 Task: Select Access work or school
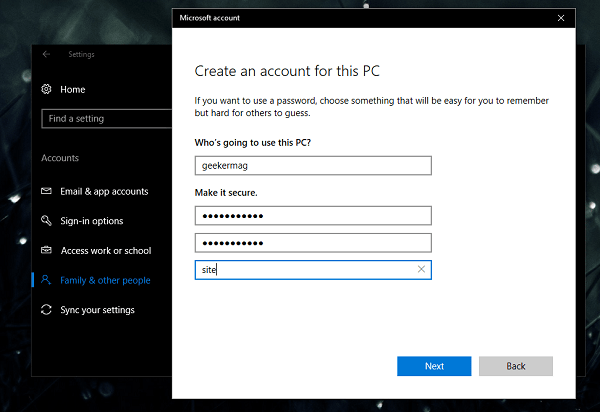point(106,251)
